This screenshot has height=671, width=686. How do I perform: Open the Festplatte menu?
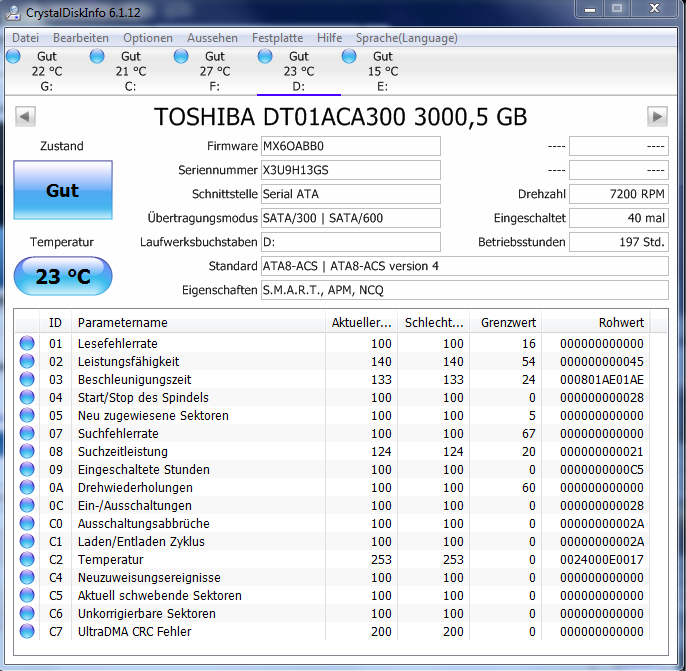coord(277,38)
